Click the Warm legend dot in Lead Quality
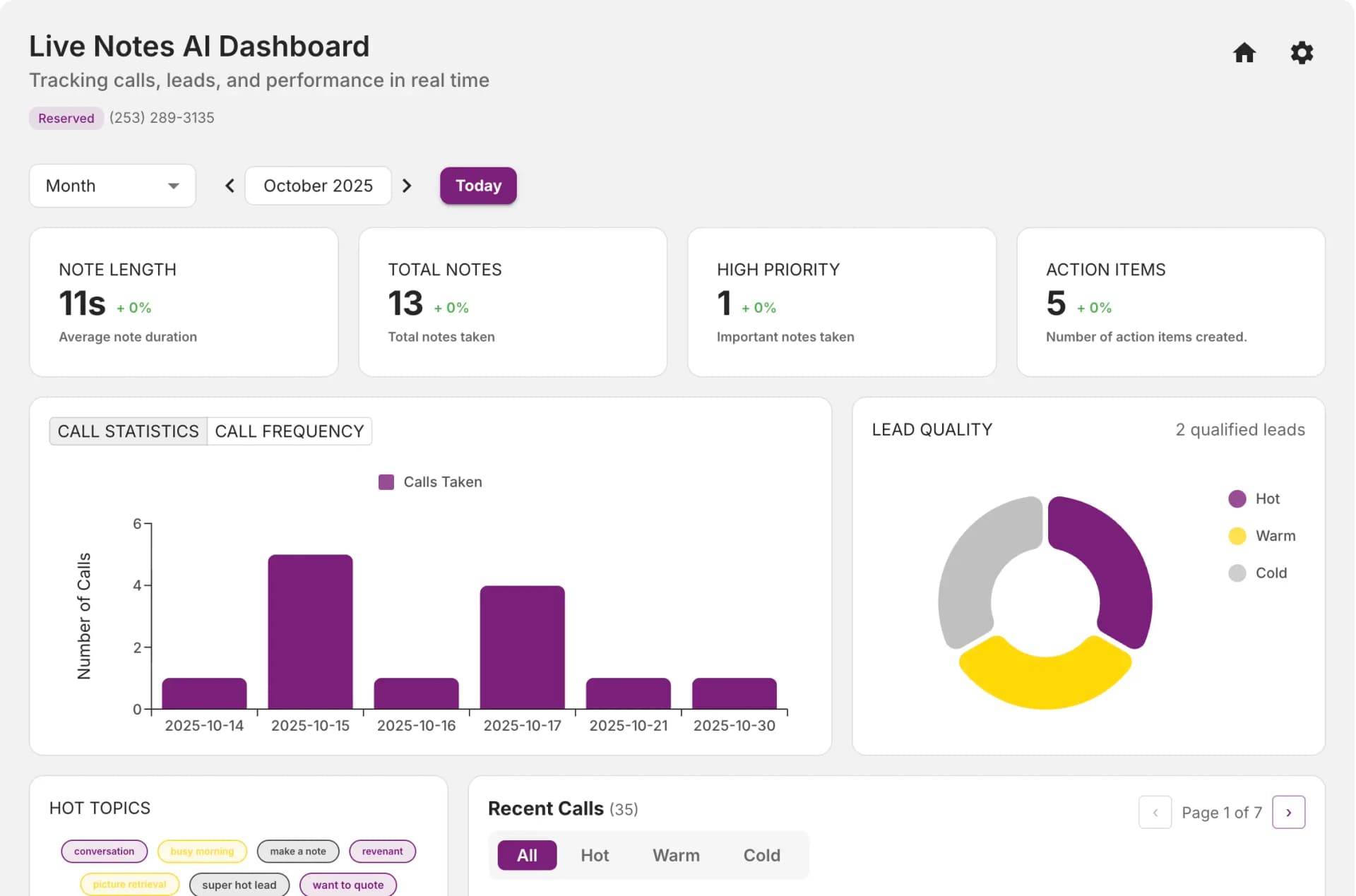The width and height of the screenshot is (1356, 896). tap(1237, 536)
